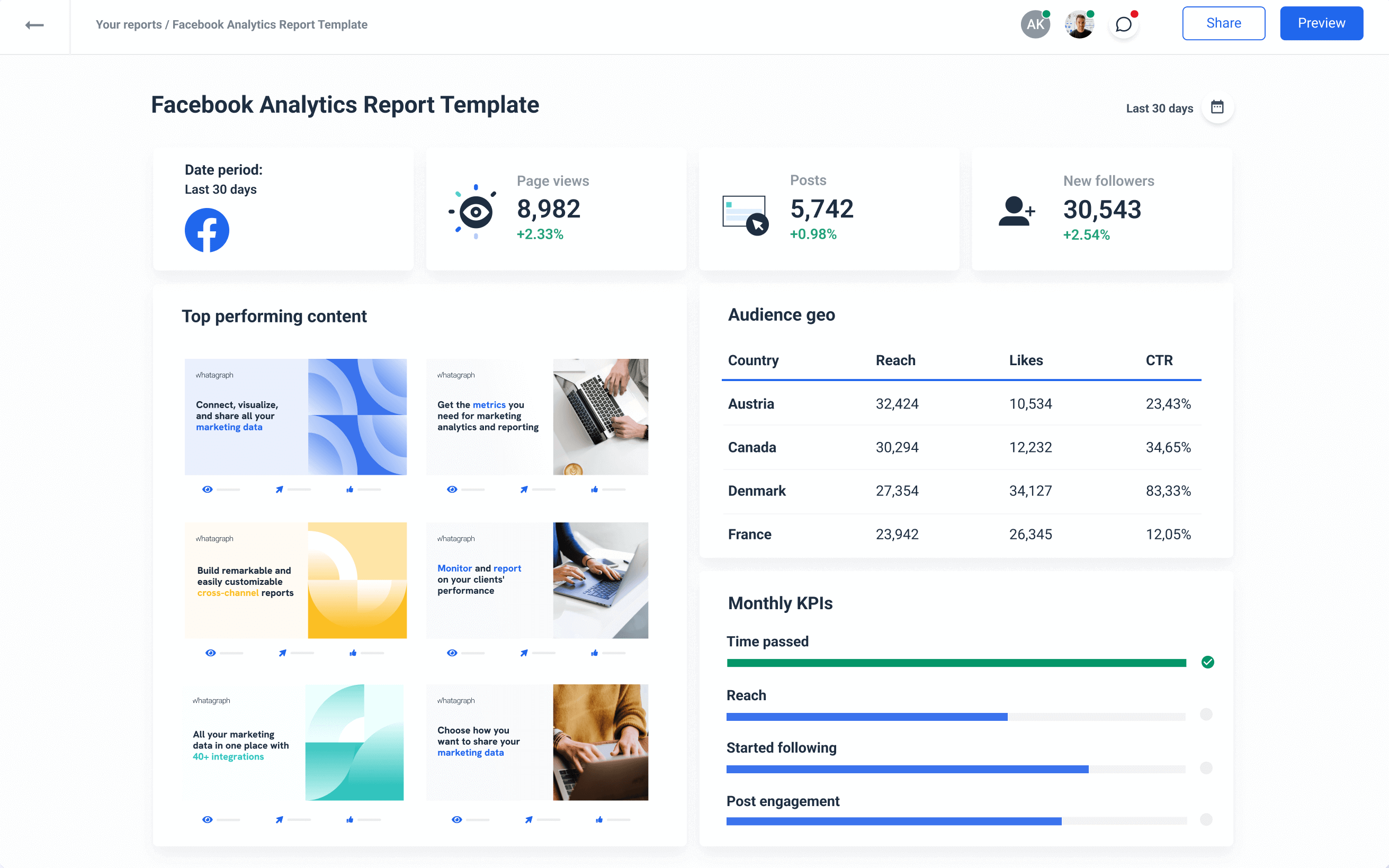Click the Share button
Image resolution: width=1389 pixels, height=868 pixels.
tap(1223, 23)
